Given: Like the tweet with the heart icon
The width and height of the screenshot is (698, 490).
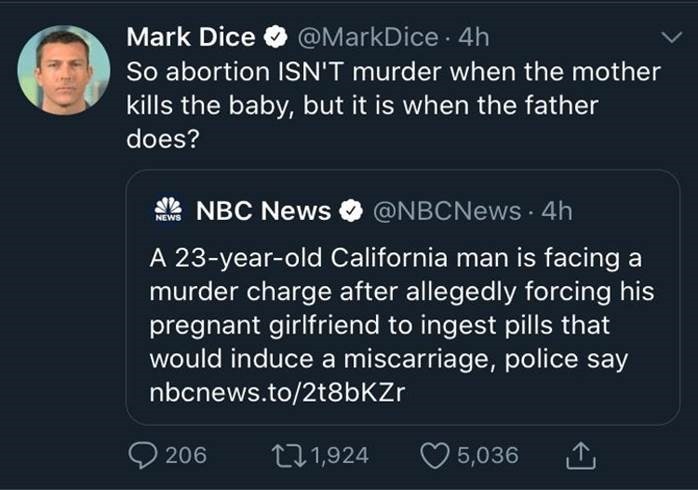Looking at the screenshot, I should (434, 455).
